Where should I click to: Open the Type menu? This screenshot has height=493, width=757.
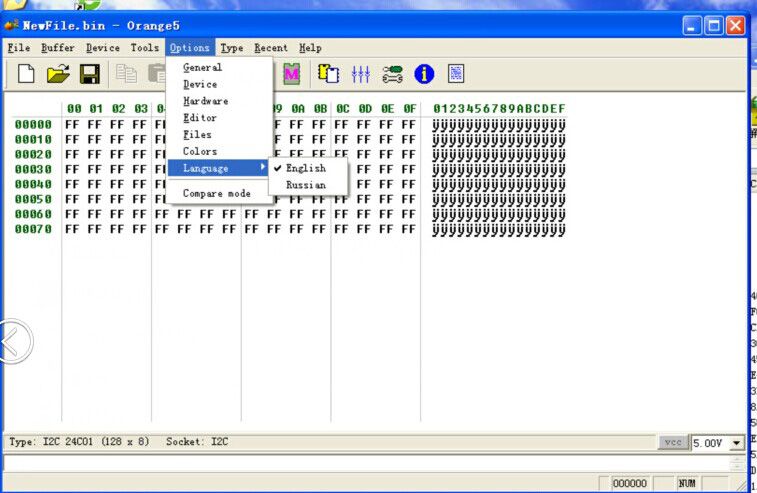point(231,47)
